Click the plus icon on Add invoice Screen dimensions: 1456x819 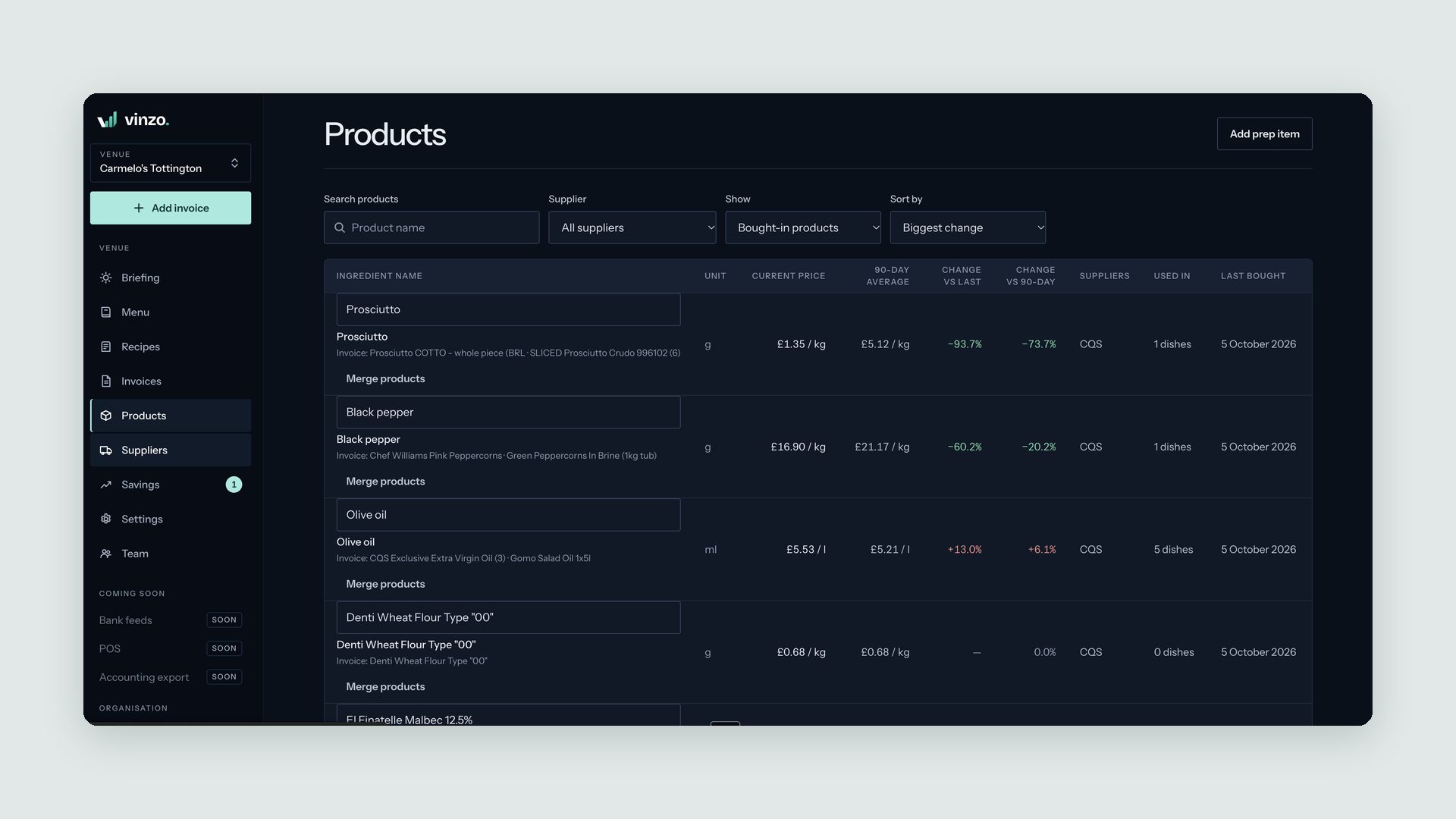point(139,208)
